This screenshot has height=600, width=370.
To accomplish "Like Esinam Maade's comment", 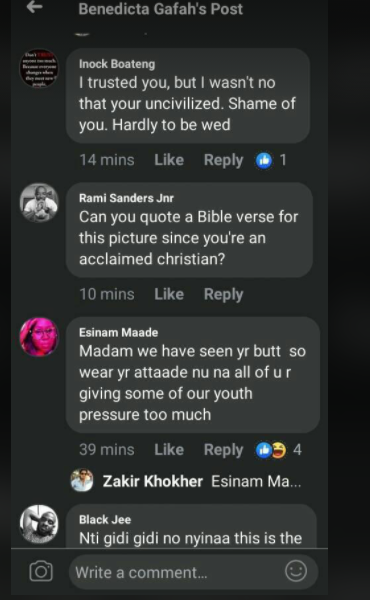I will (x=169, y=450).
